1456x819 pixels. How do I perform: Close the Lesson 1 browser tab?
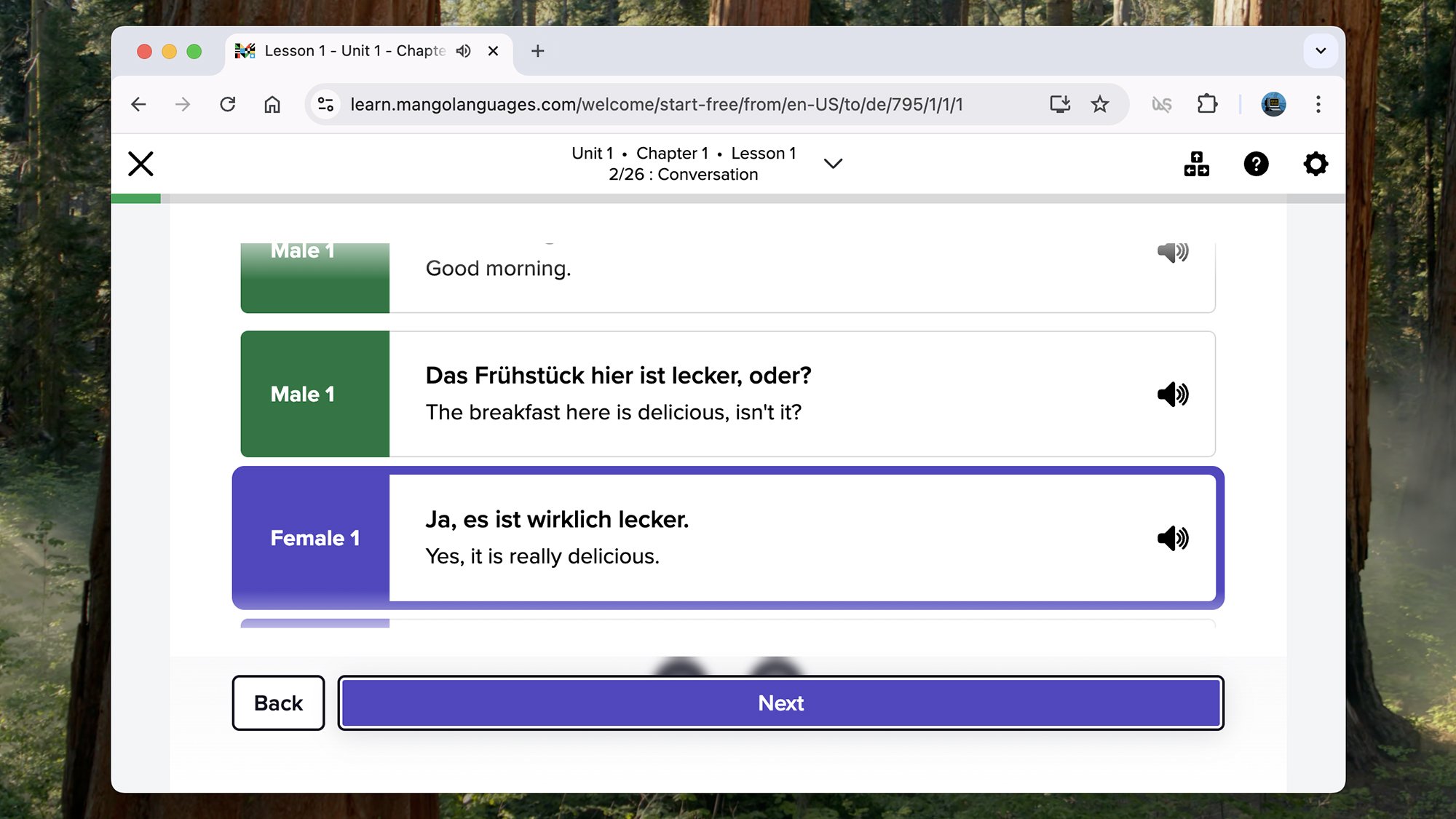pos(493,51)
